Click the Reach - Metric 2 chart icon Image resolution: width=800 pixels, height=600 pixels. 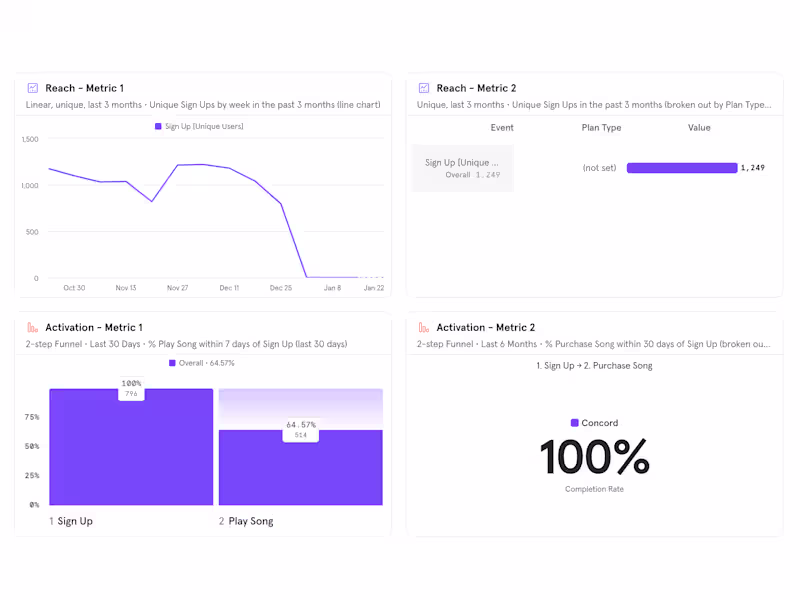[424, 88]
